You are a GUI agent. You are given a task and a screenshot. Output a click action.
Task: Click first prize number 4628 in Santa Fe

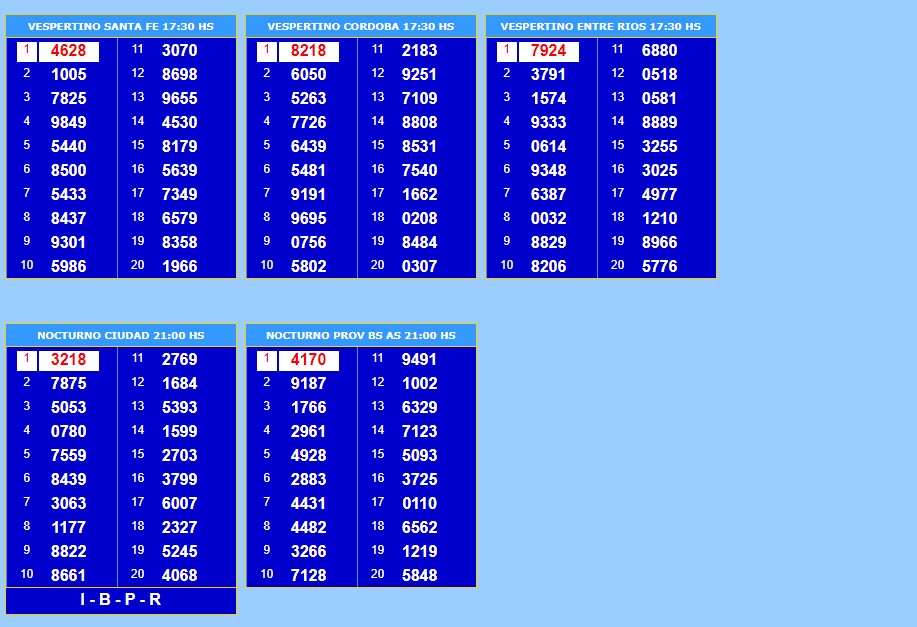(68, 51)
